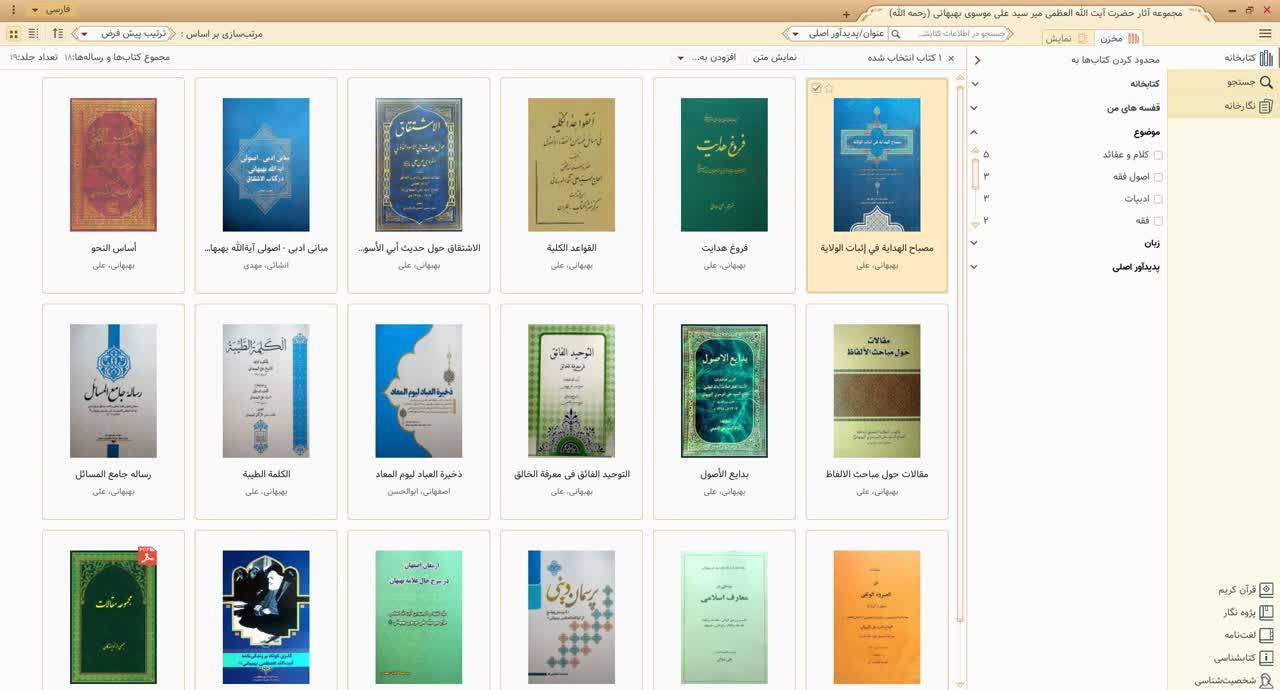The height and width of the screenshot is (690, 1280).
Task: Open the فروغ هدایت book cover
Action: click(724, 165)
